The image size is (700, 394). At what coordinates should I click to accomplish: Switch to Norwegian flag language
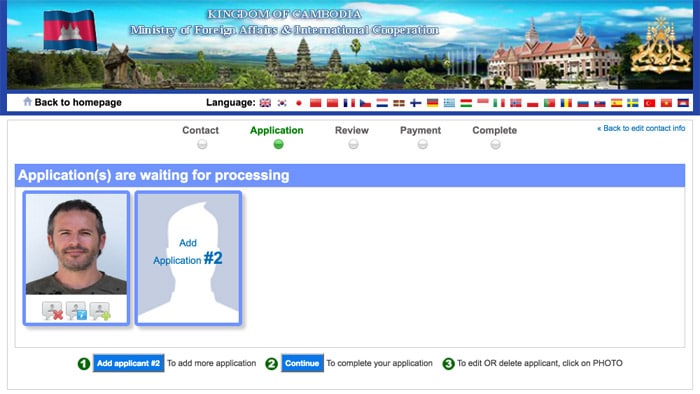pyautogui.click(x=516, y=103)
